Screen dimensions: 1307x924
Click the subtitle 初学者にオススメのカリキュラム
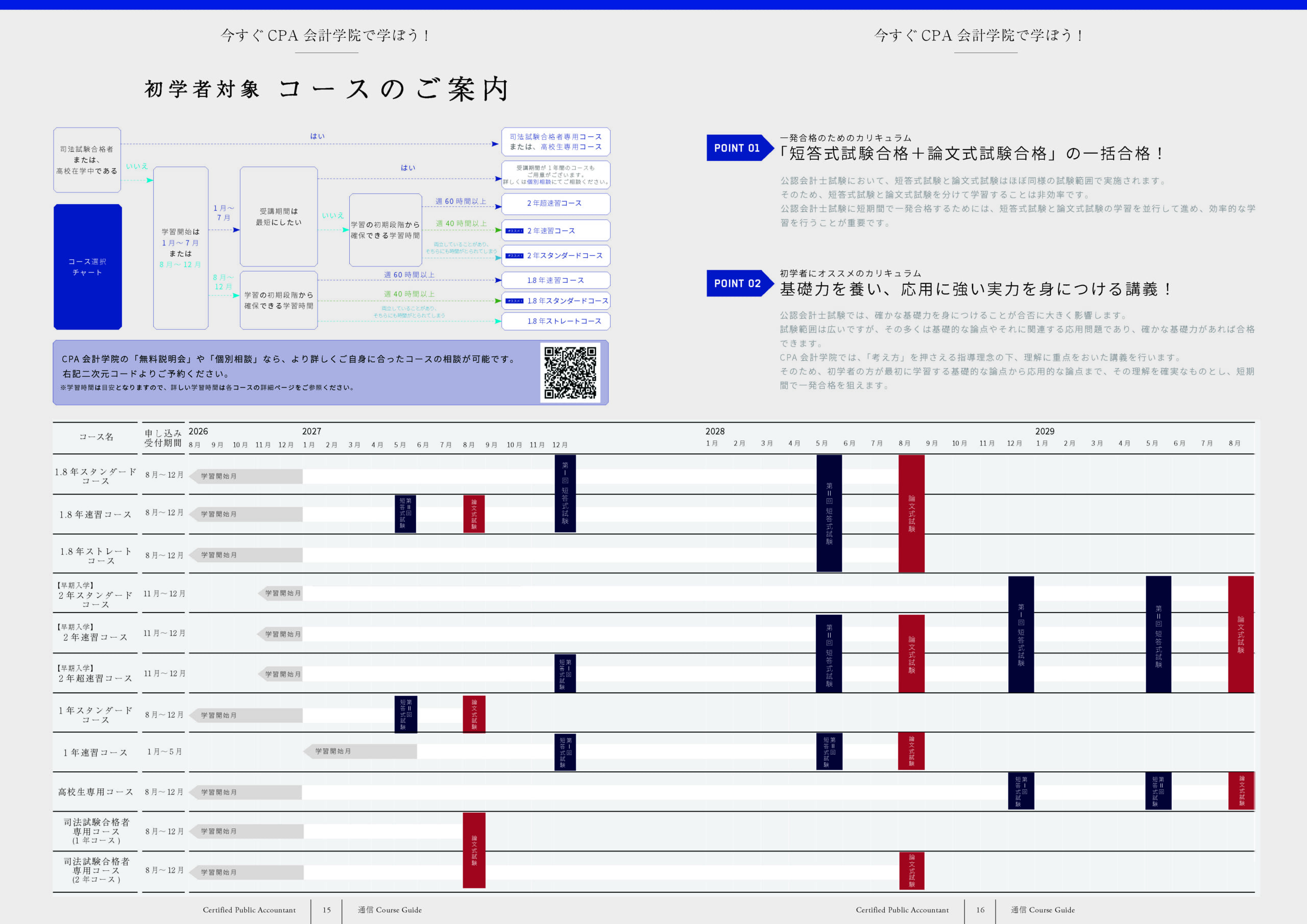[851, 273]
